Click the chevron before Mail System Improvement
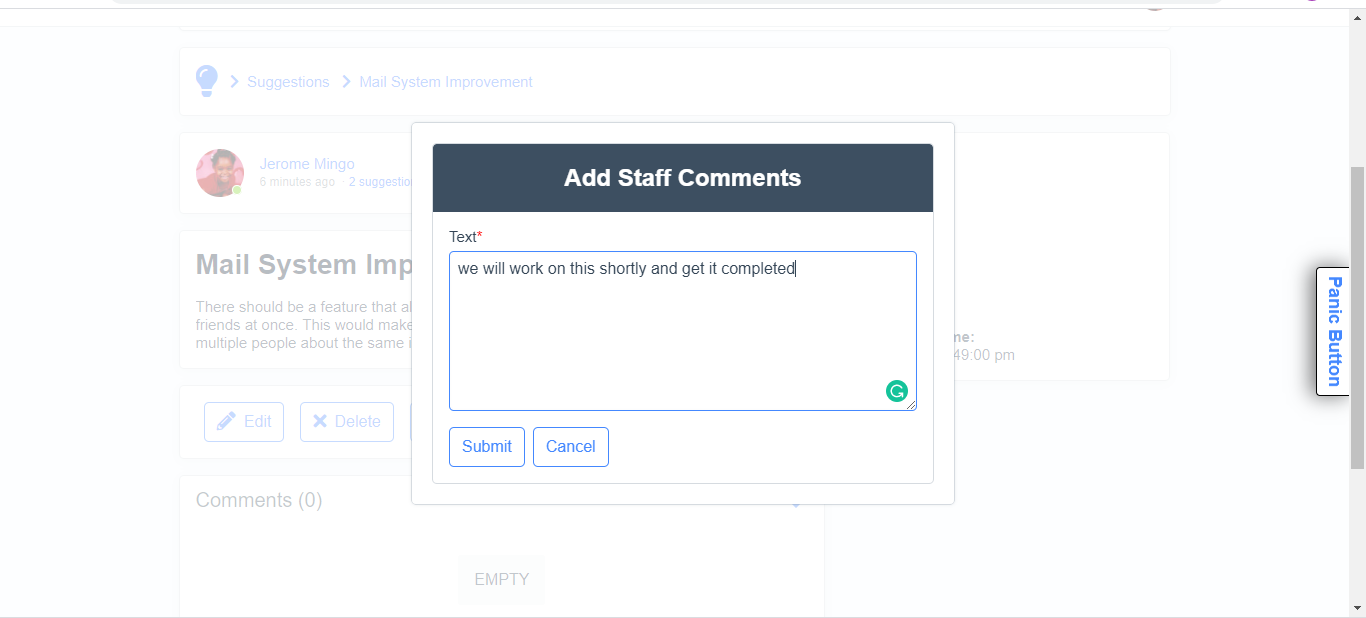Viewport: 1366px width, 618px height. coord(347,82)
